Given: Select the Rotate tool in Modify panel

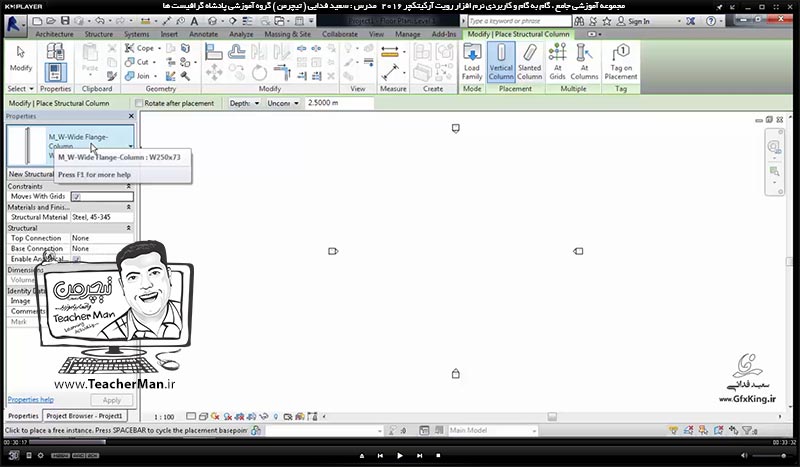Looking at the screenshot, I should point(259,72).
